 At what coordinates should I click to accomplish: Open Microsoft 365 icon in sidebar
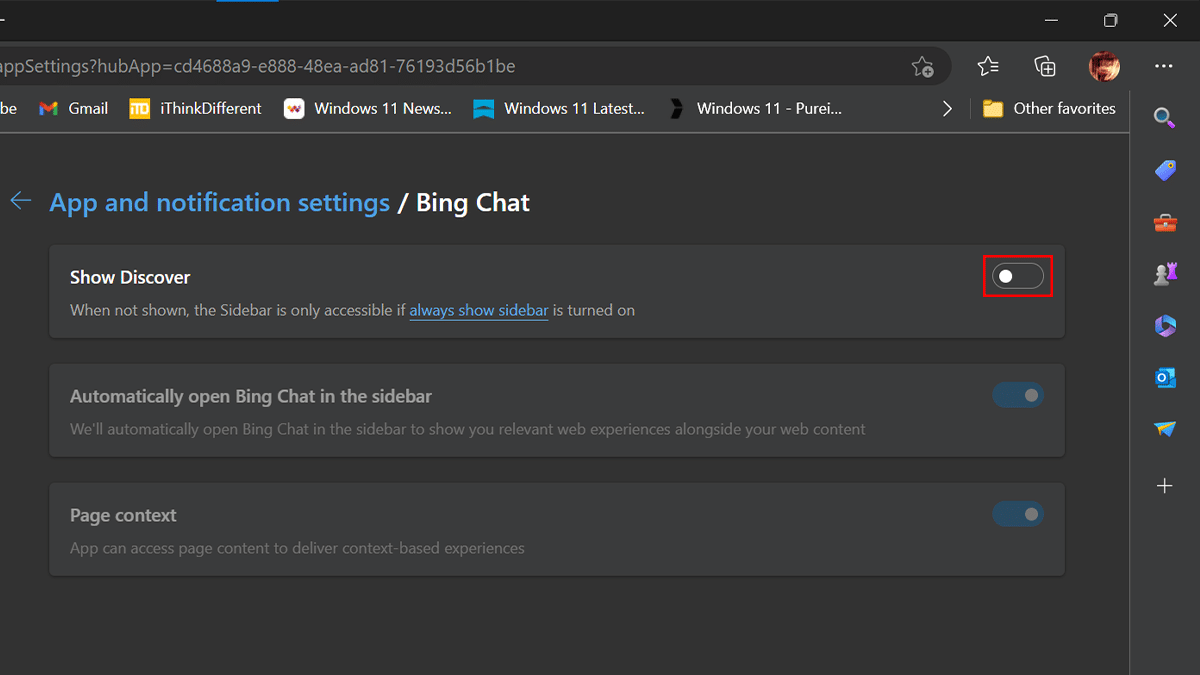1164,326
